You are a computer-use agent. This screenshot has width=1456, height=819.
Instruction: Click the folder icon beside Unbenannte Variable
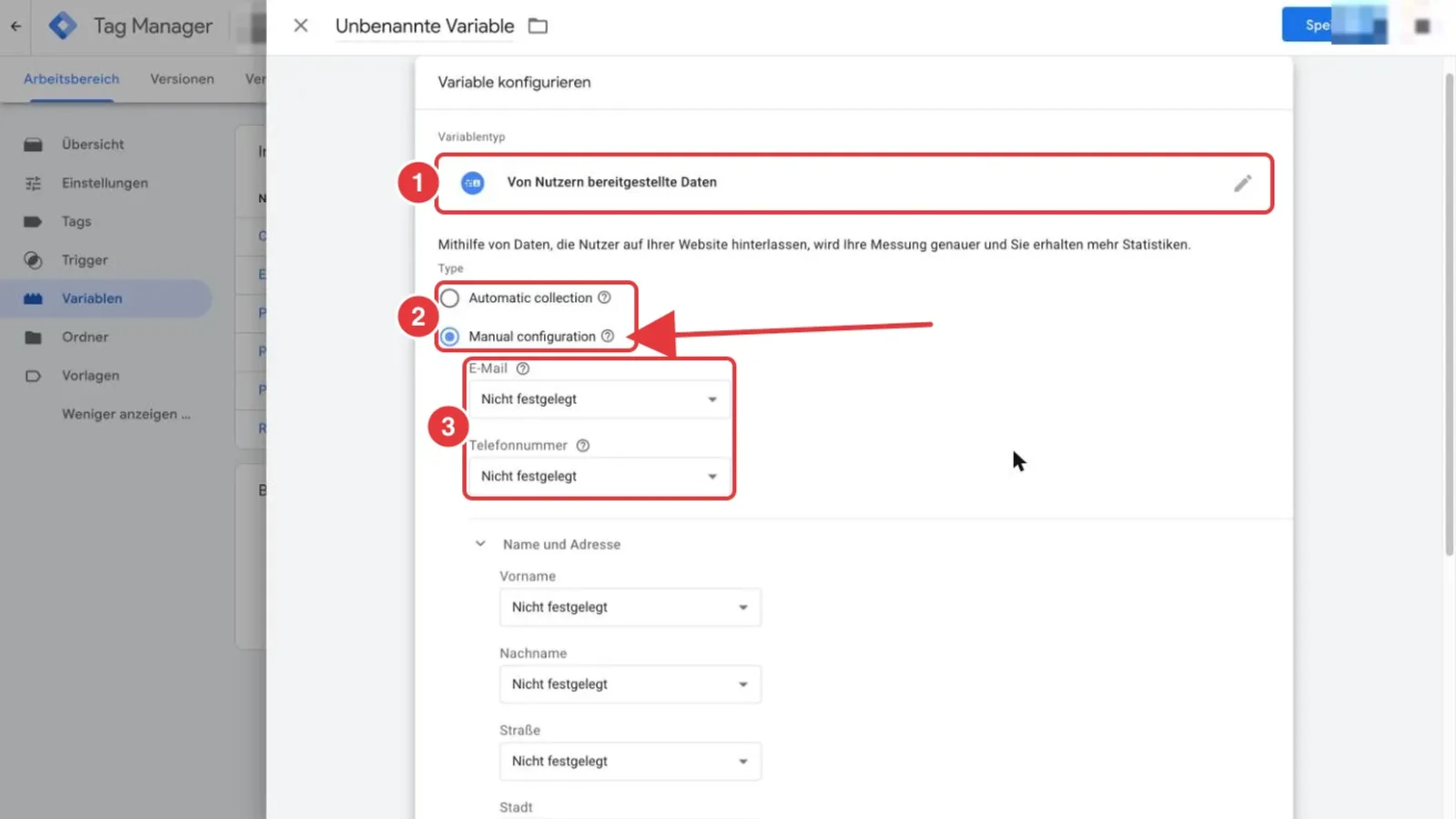click(x=538, y=25)
